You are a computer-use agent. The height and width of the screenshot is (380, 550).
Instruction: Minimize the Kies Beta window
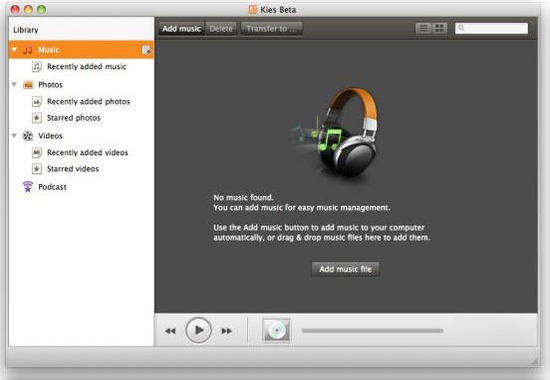pyautogui.click(x=28, y=9)
